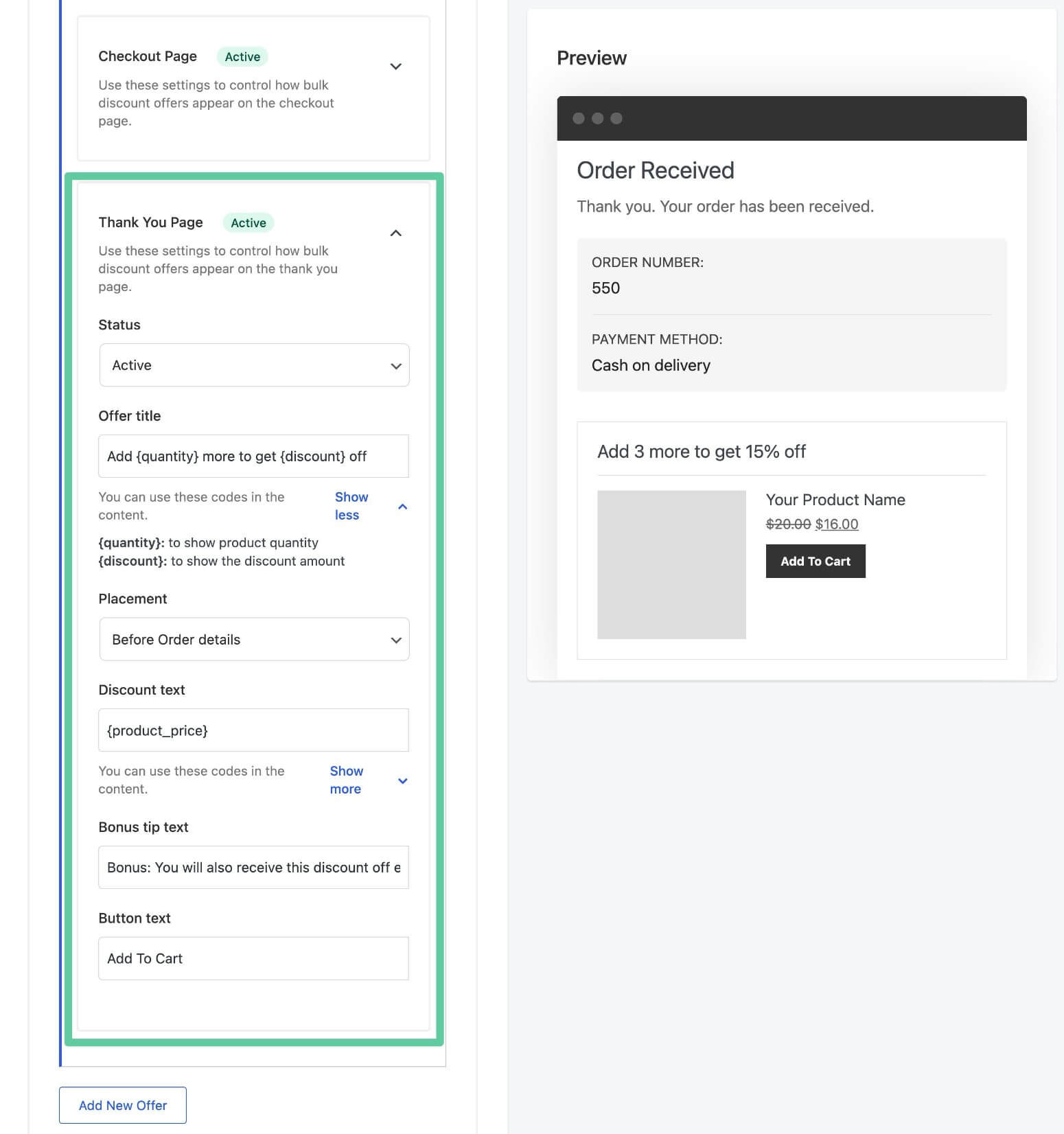Screen dimensions: 1064x1134
Task: Click the Status field label
Action: coord(119,325)
